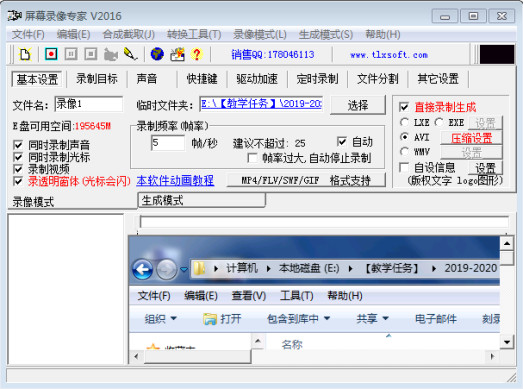Start recording with the red record icon
The image size is (523, 389).
[51, 54]
